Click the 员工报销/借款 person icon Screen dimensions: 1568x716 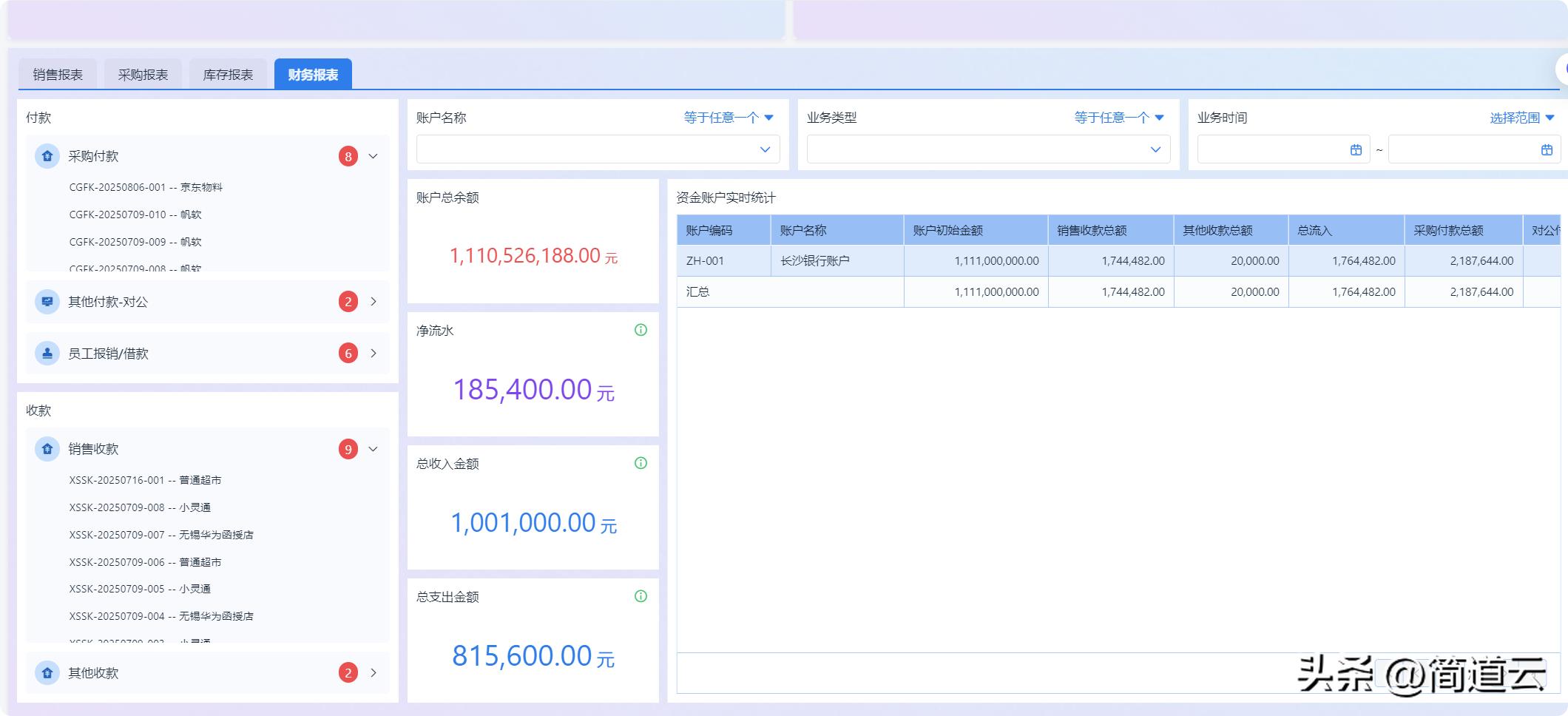(x=47, y=354)
